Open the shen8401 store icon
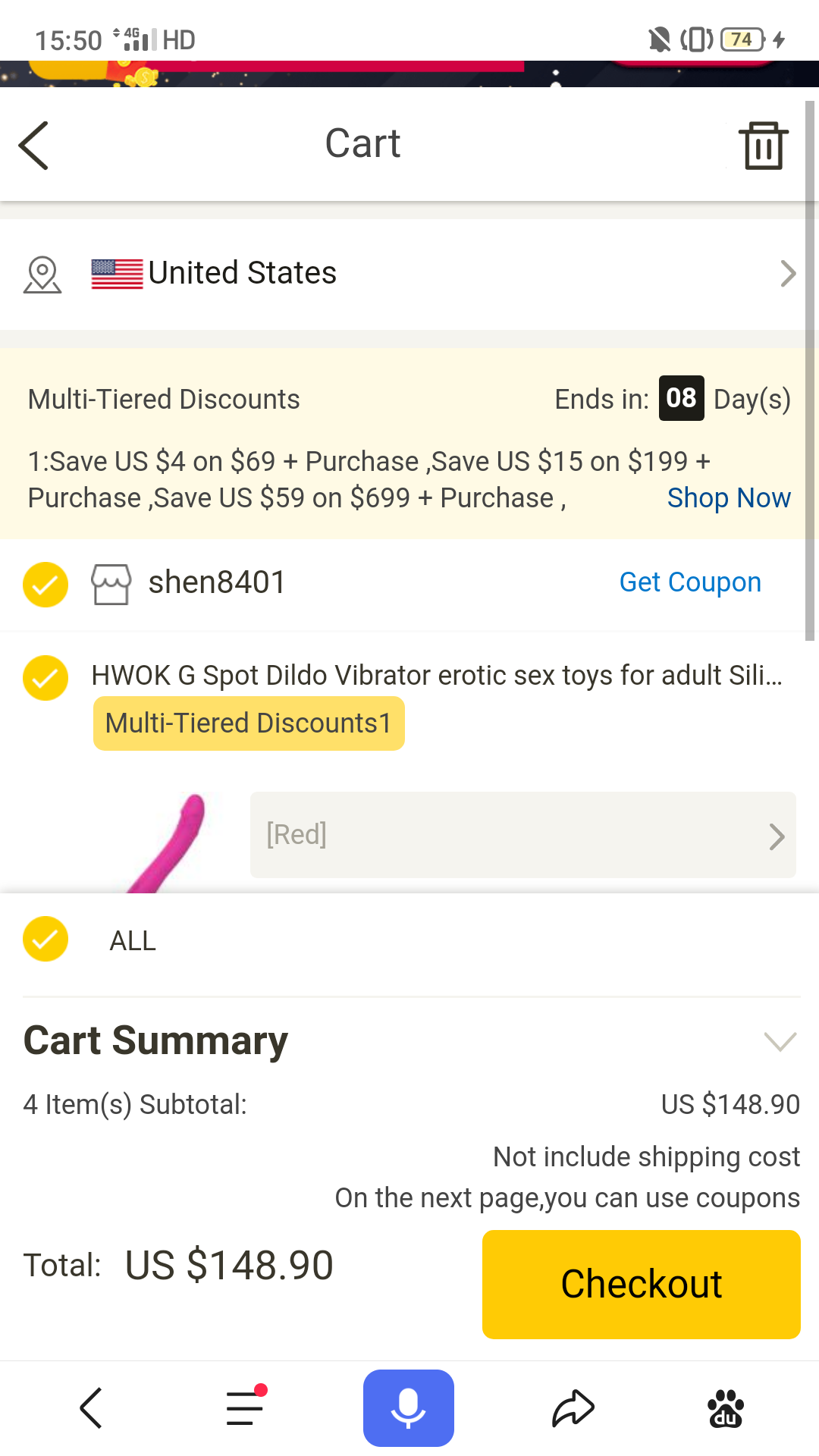This screenshot has width=819, height=1456. [111, 583]
